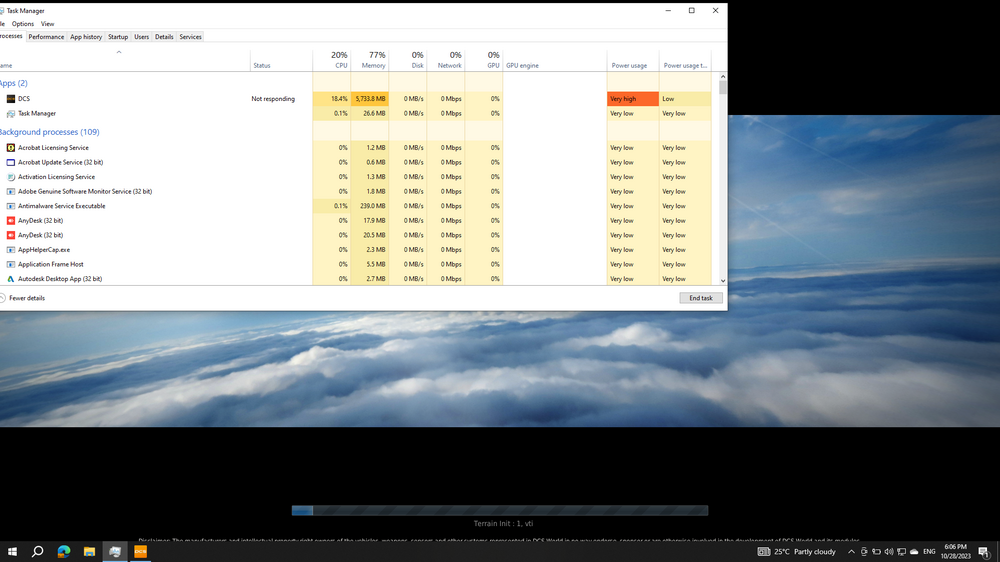The image size is (1000, 562).
Task: Sort by Memory column header
Action: 370,60
